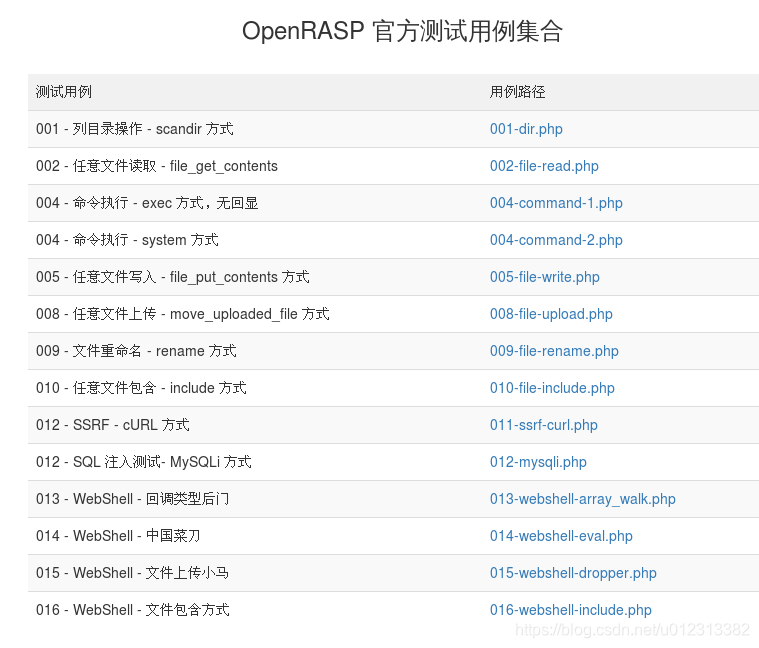Open the 016-webshell-include.php link
The width and height of the screenshot is (759, 648).
click(x=571, y=610)
